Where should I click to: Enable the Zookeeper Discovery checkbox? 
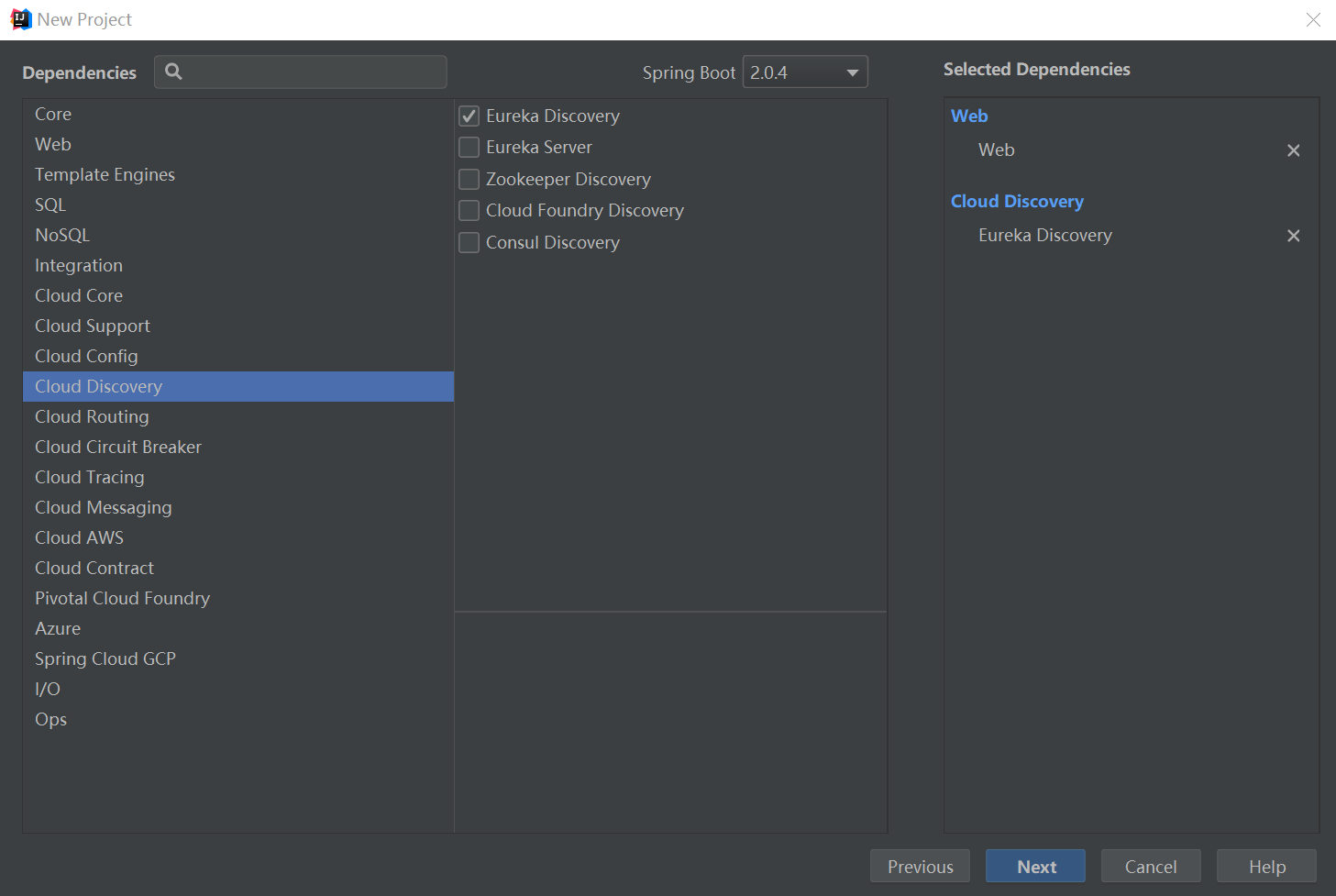[x=469, y=179]
